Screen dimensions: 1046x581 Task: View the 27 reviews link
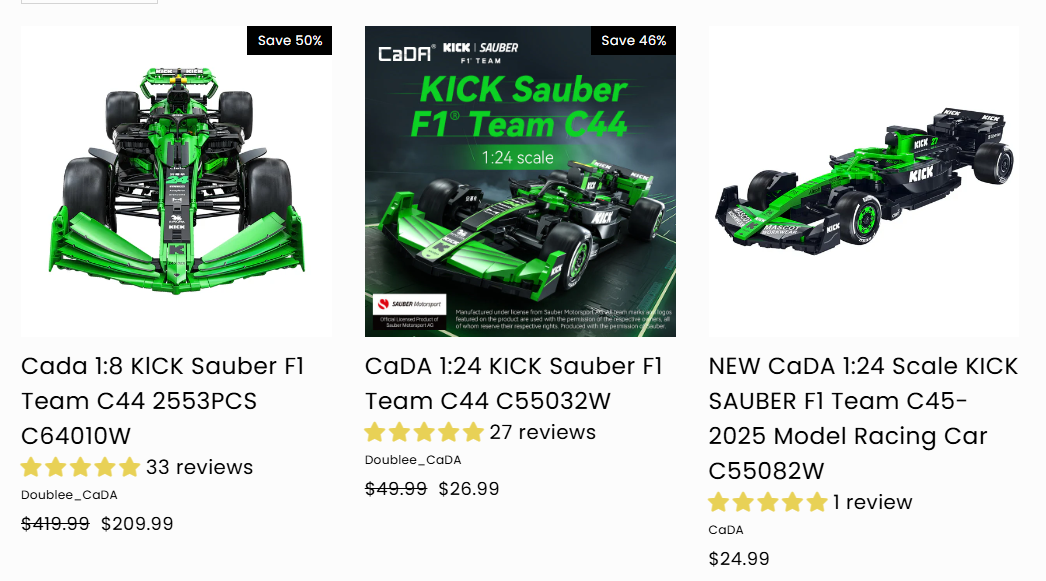pyautogui.click(x=543, y=433)
